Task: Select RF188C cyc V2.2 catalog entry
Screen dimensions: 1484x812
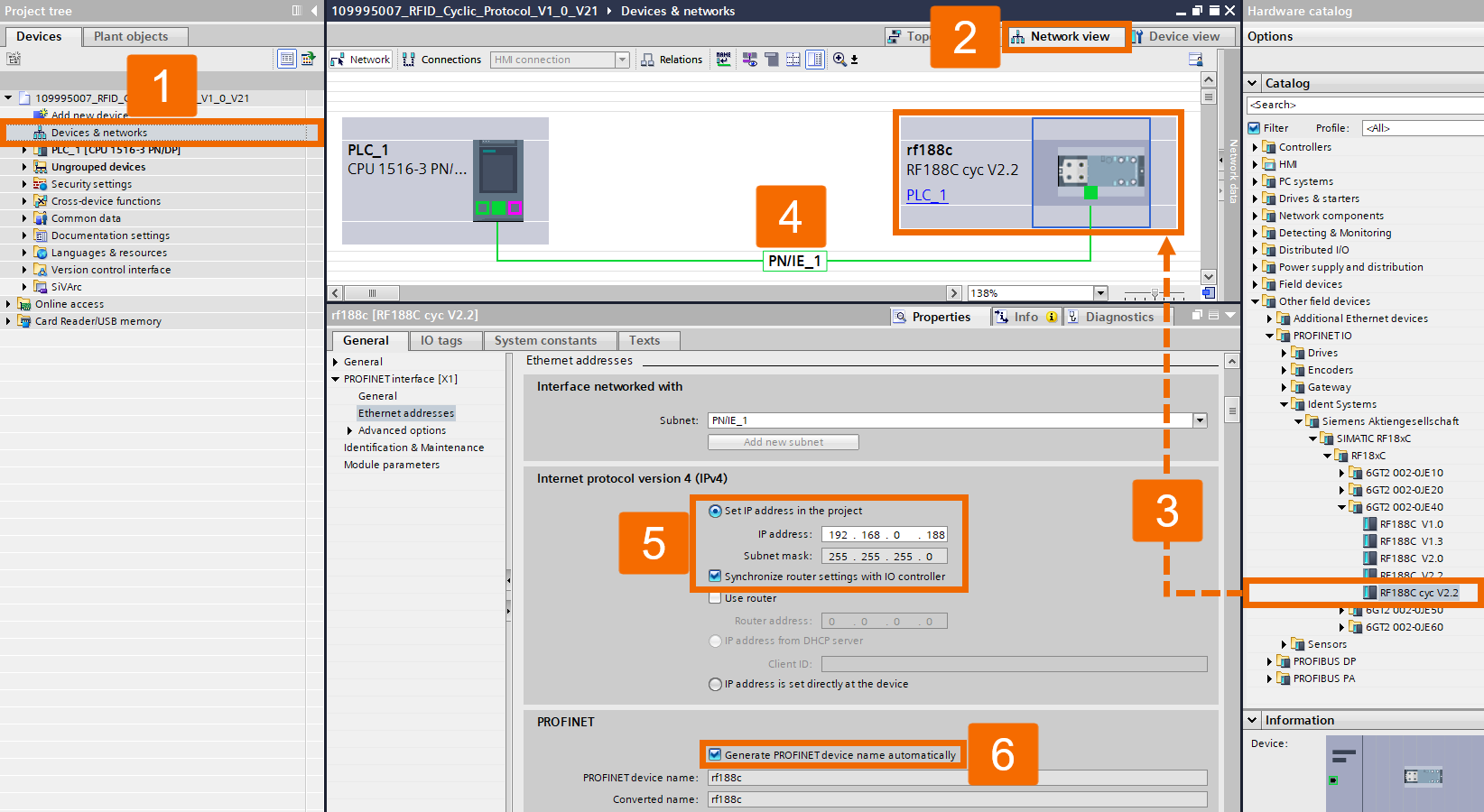Action: (1419, 593)
